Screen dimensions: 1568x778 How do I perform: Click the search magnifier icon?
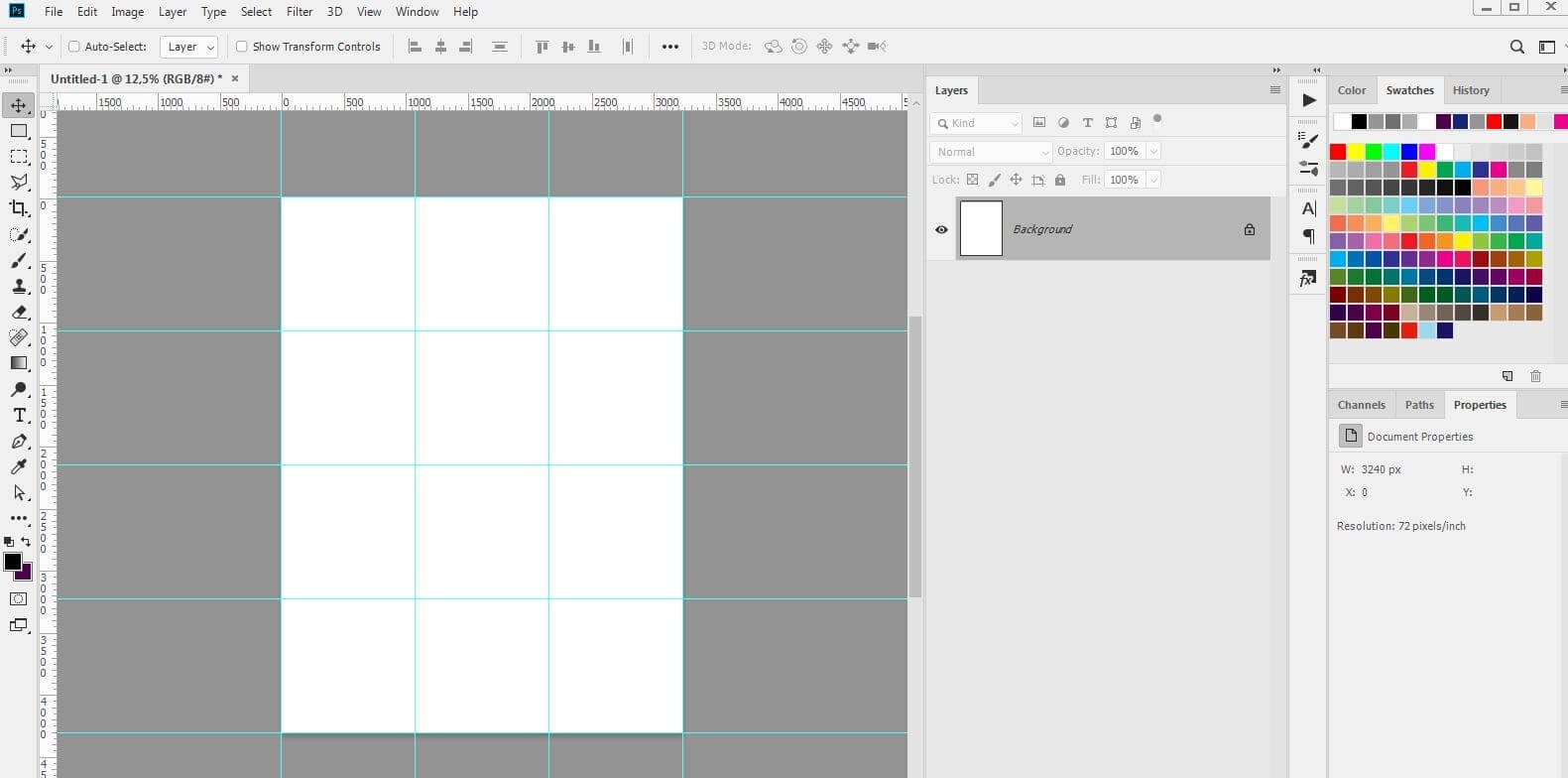pyautogui.click(x=1516, y=47)
